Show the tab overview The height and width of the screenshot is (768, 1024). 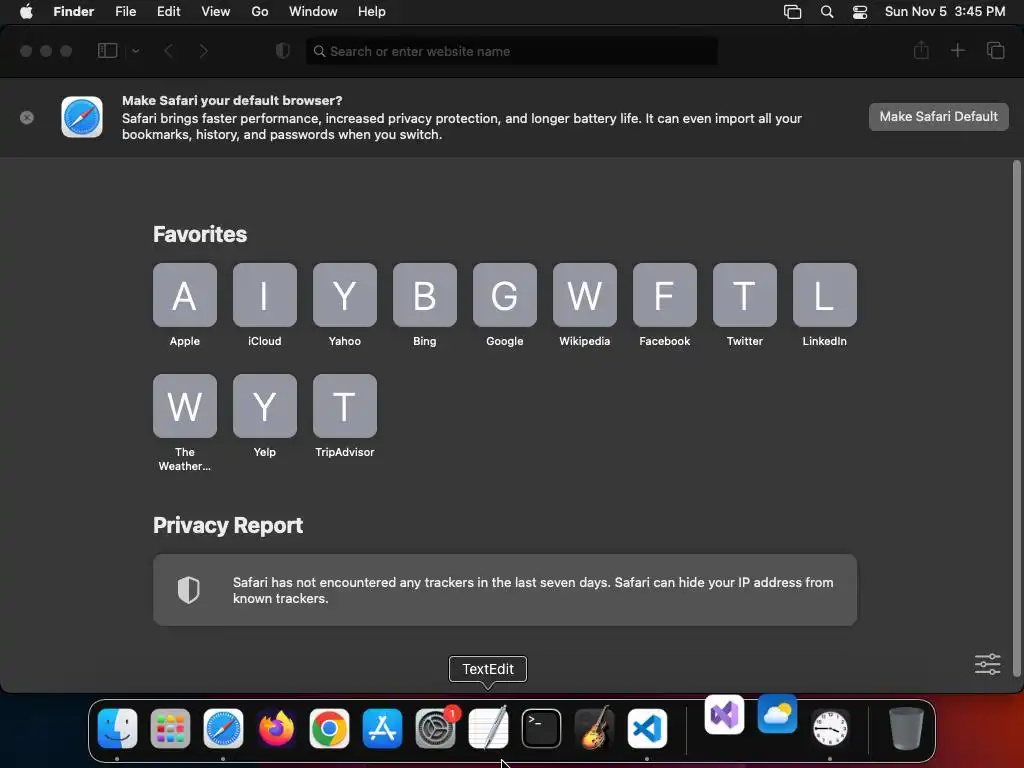click(995, 50)
